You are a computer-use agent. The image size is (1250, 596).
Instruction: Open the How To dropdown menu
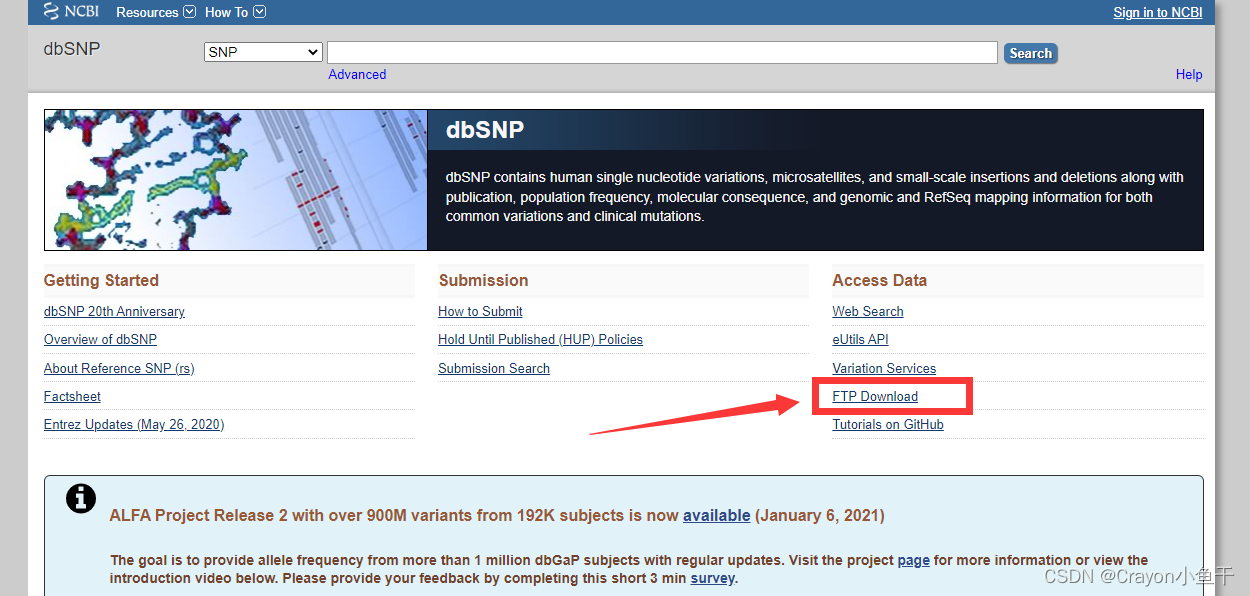point(235,12)
